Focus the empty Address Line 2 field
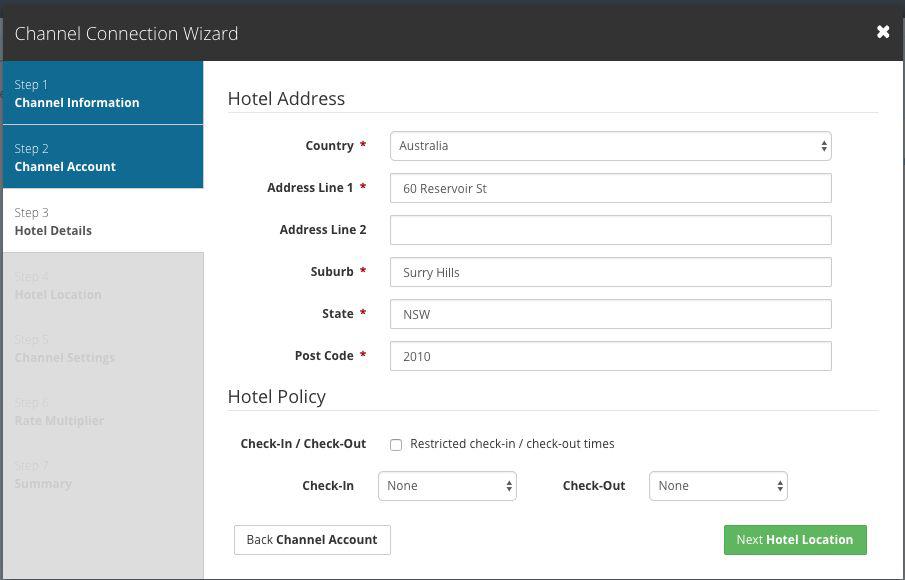 point(610,230)
